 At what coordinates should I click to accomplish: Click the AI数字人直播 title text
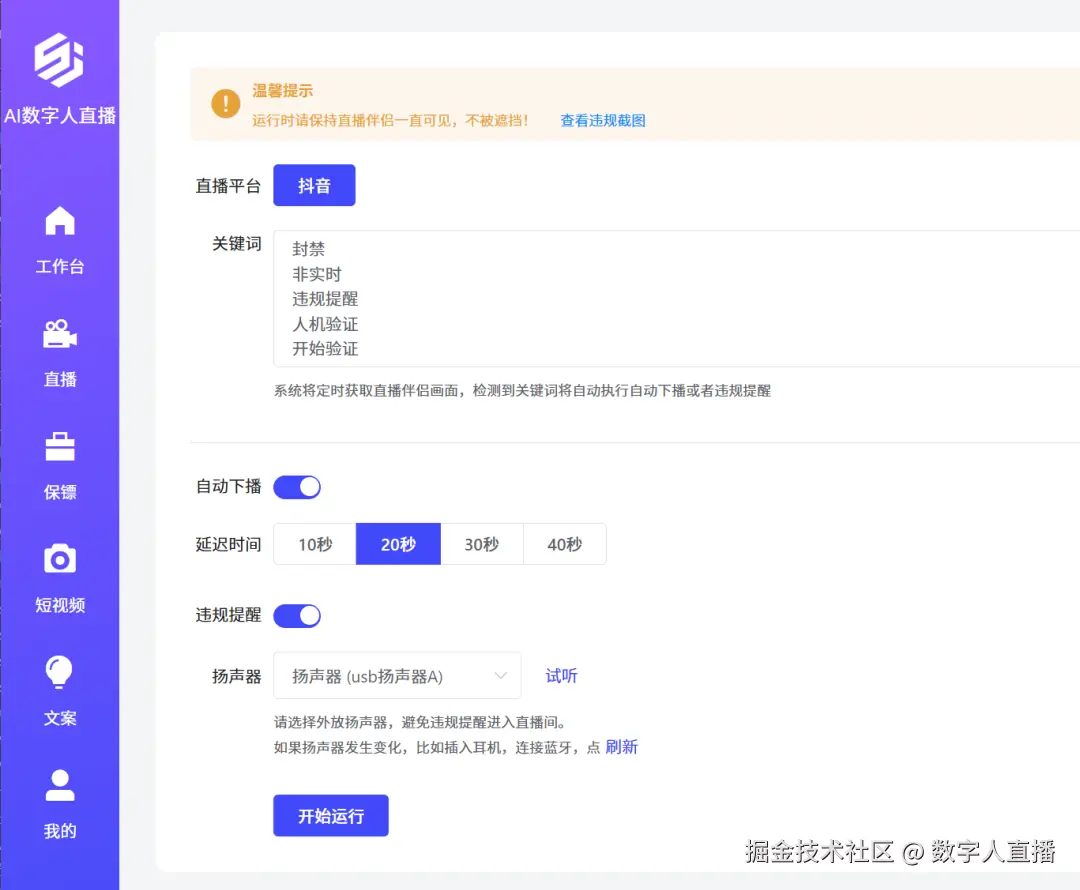pyautogui.click(x=60, y=115)
